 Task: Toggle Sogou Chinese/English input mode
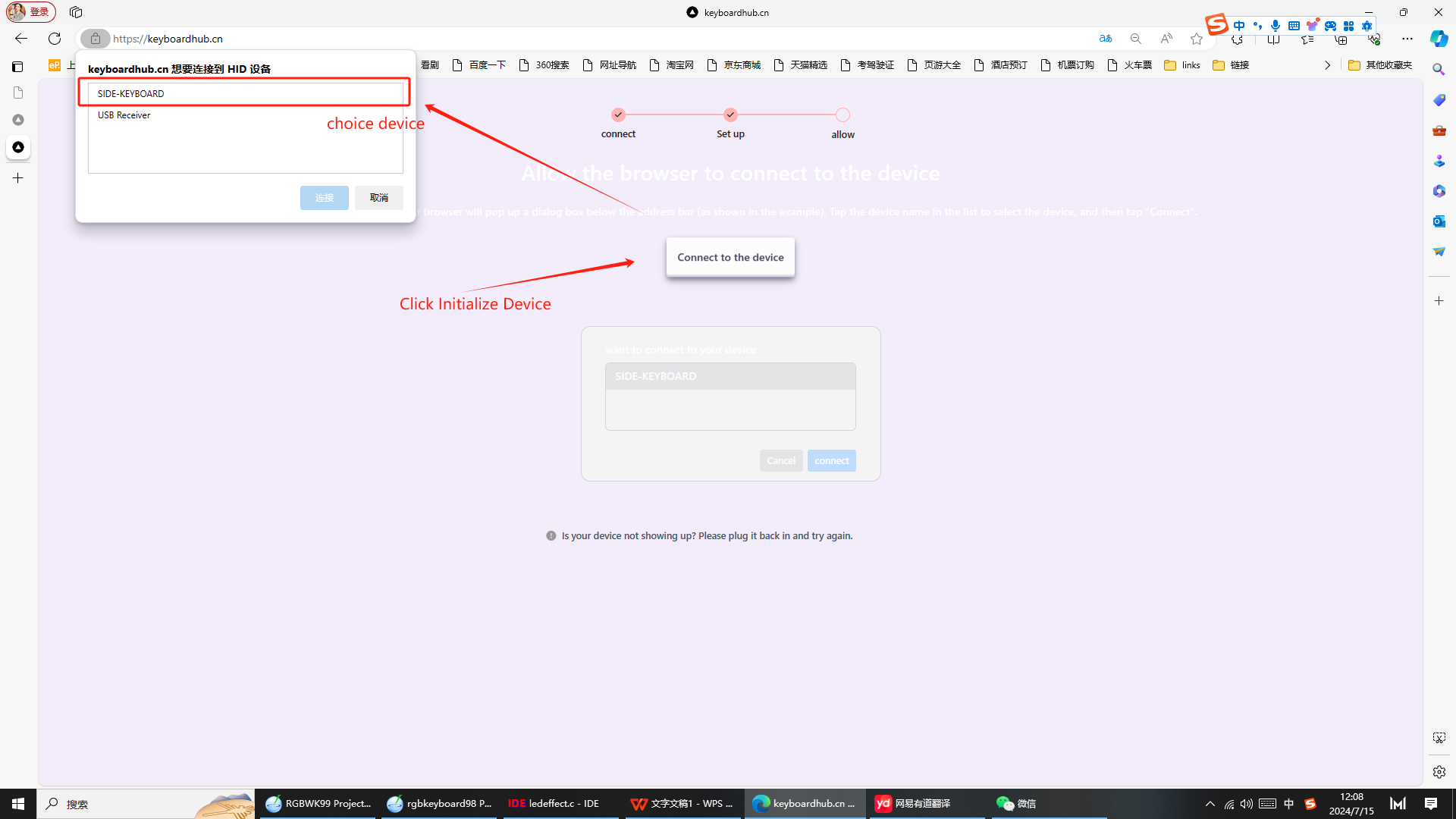(x=1239, y=26)
